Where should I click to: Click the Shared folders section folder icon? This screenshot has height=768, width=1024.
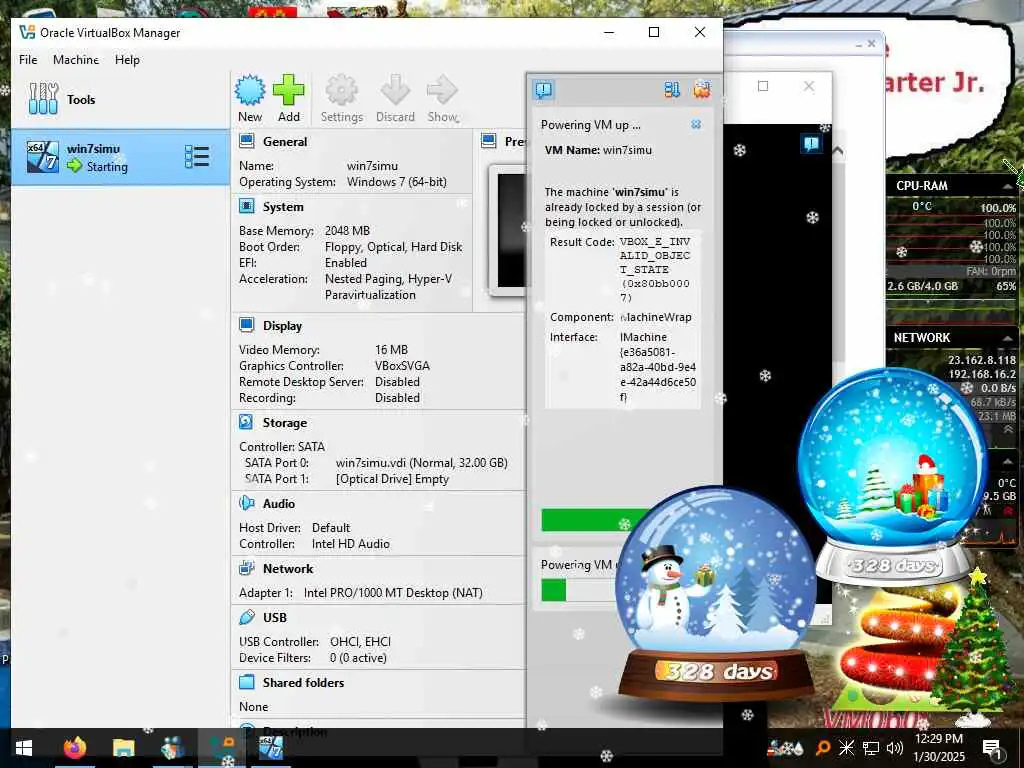pos(247,682)
